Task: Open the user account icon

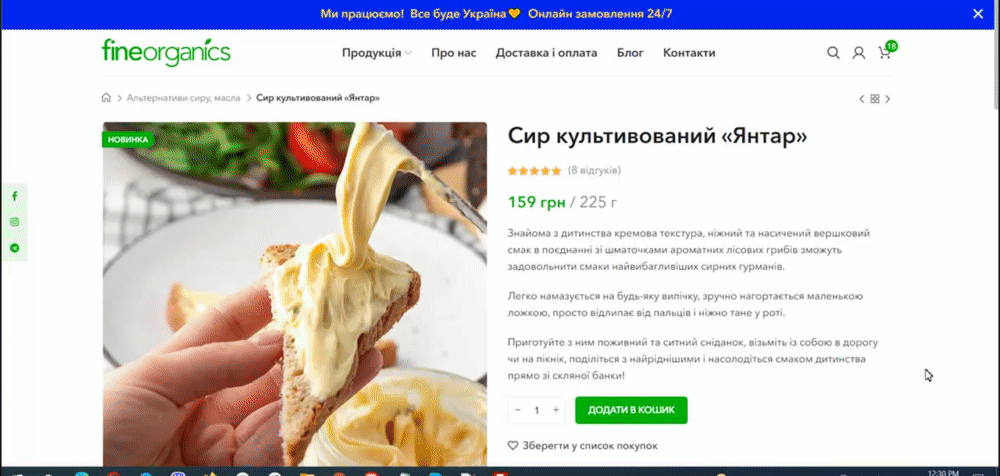Action: coord(858,53)
